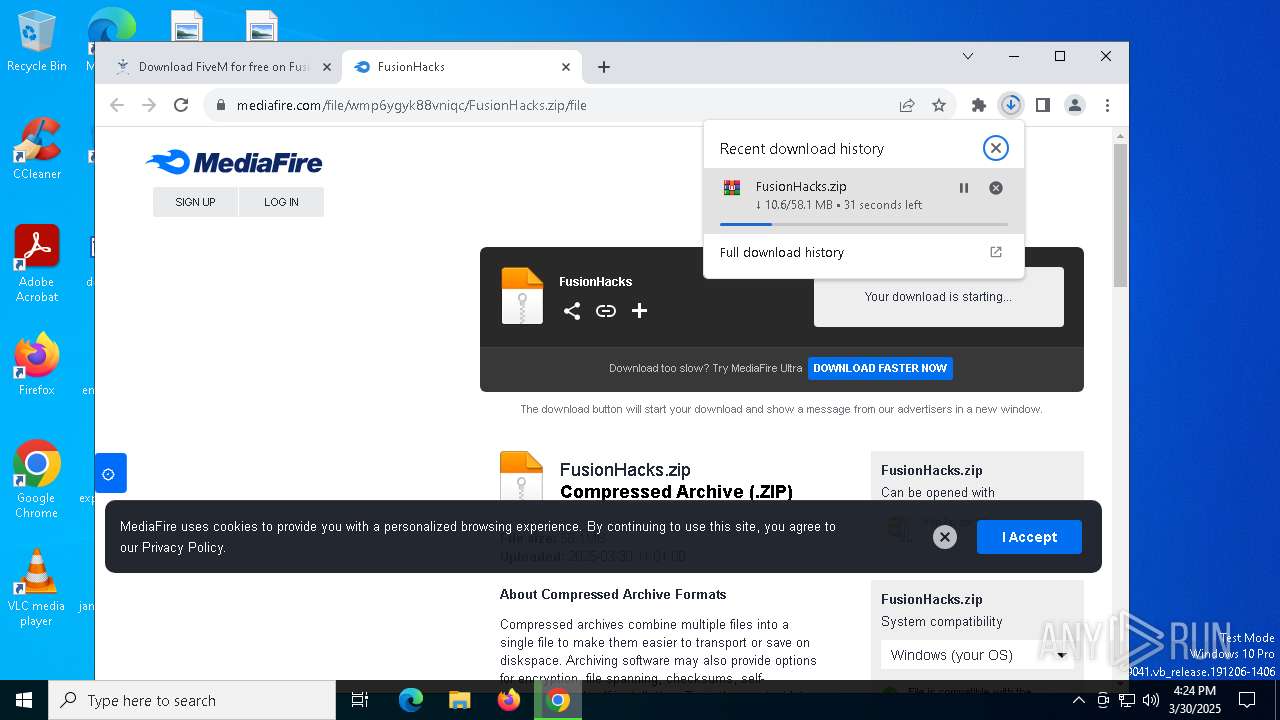Open Firefox from taskbar

(509, 700)
